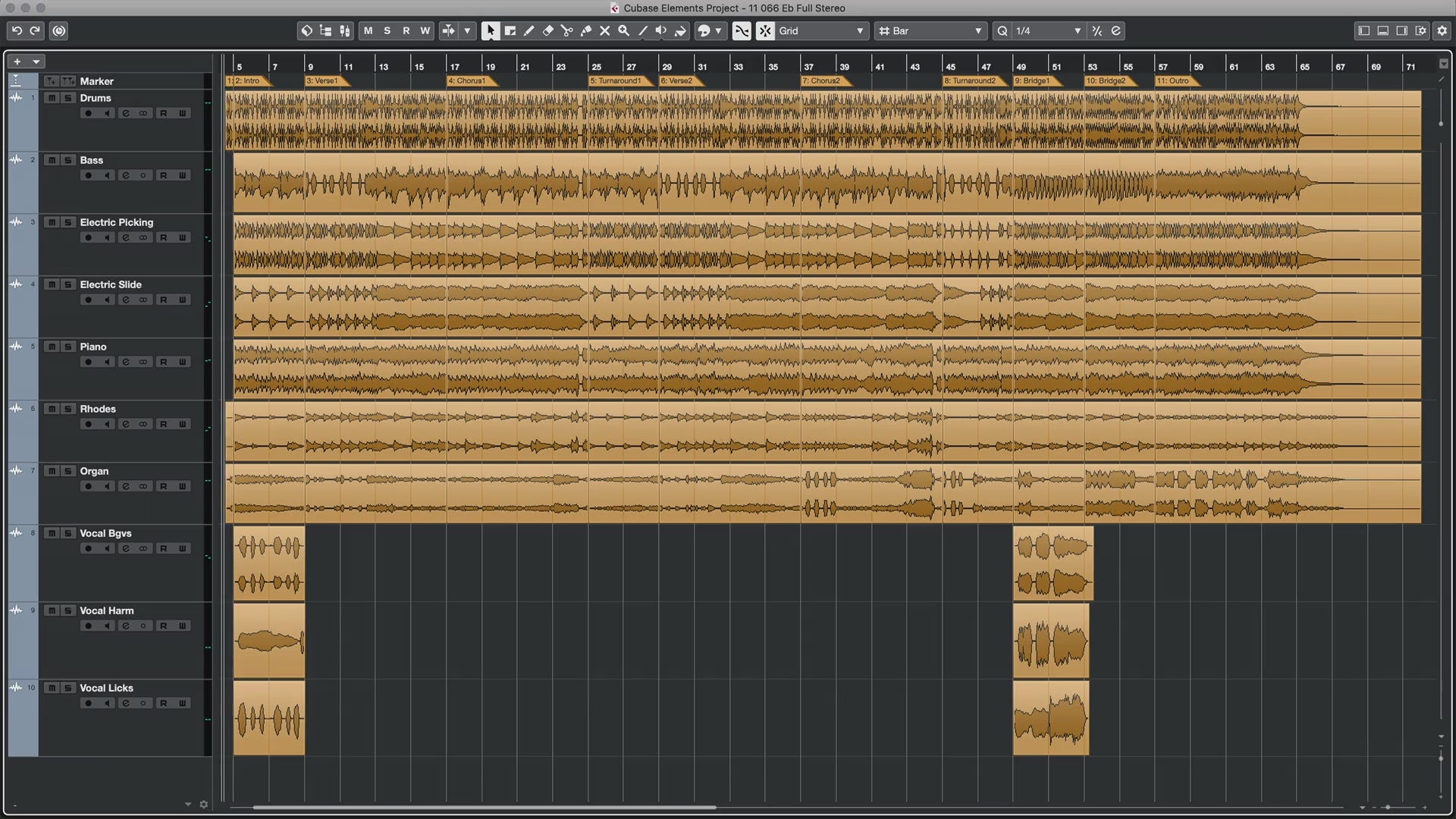Click the Add Track plus button
The height and width of the screenshot is (819, 1456).
point(17,61)
